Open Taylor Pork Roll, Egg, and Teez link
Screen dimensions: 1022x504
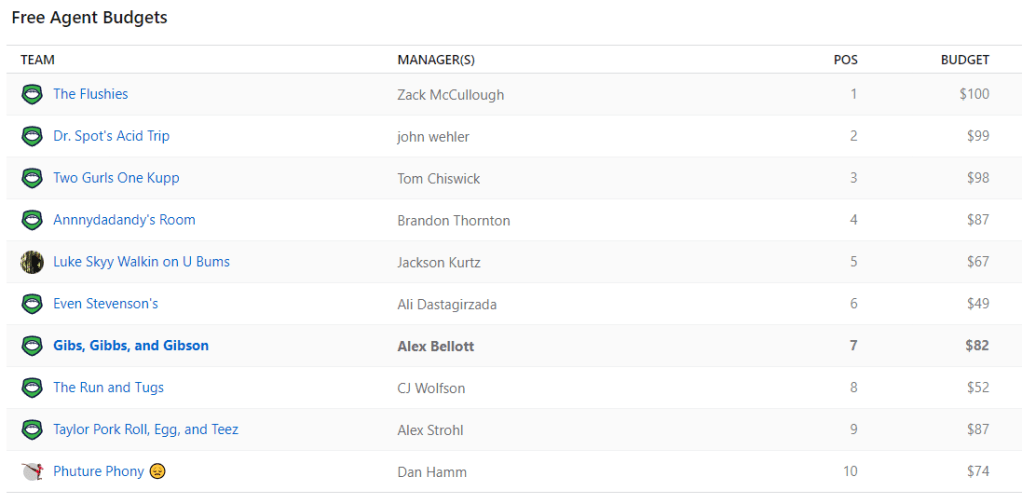pyautogui.click(x=146, y=430)
